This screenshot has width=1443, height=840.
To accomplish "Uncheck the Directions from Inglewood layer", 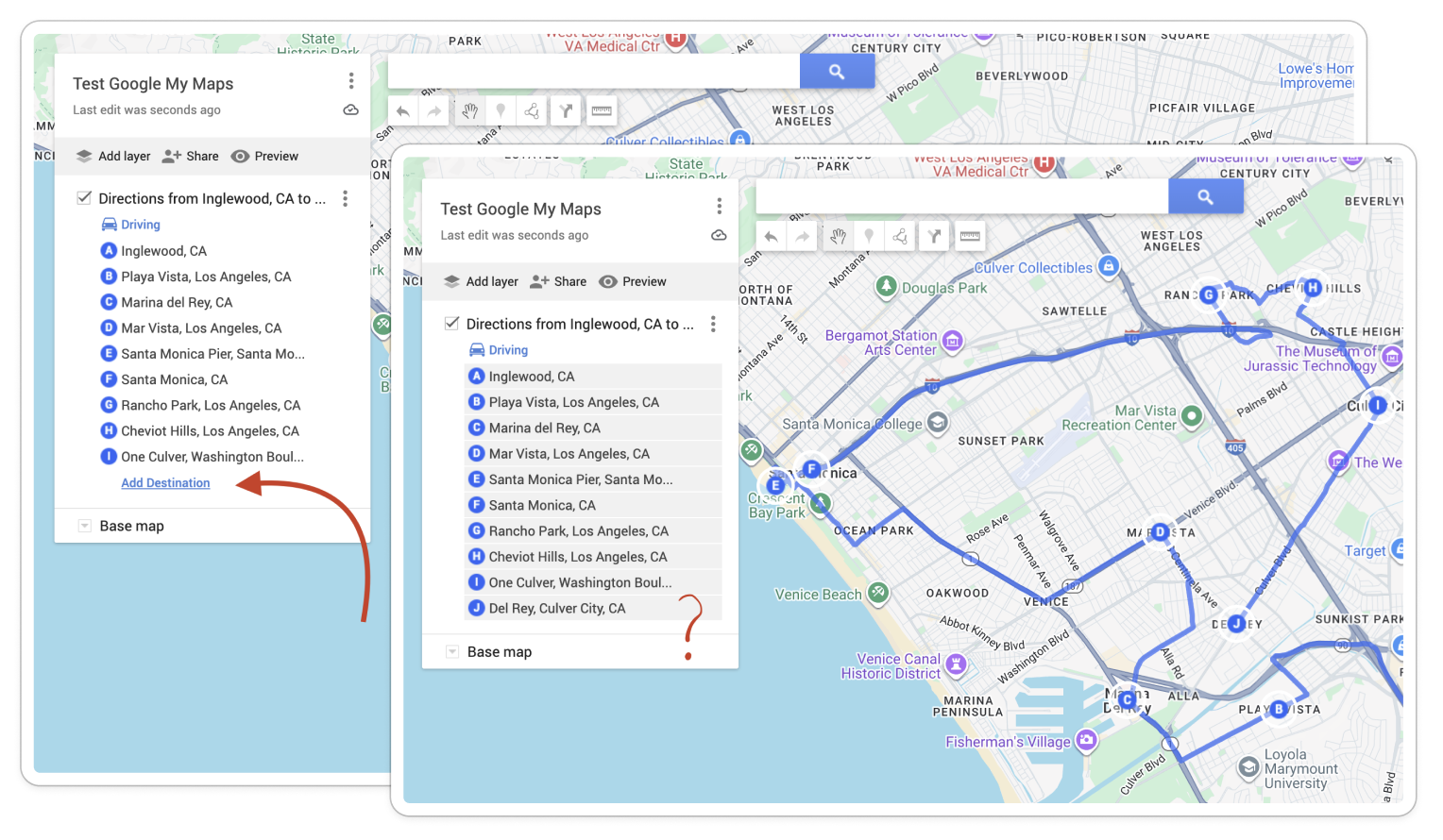I will click(x=450, y=323).
